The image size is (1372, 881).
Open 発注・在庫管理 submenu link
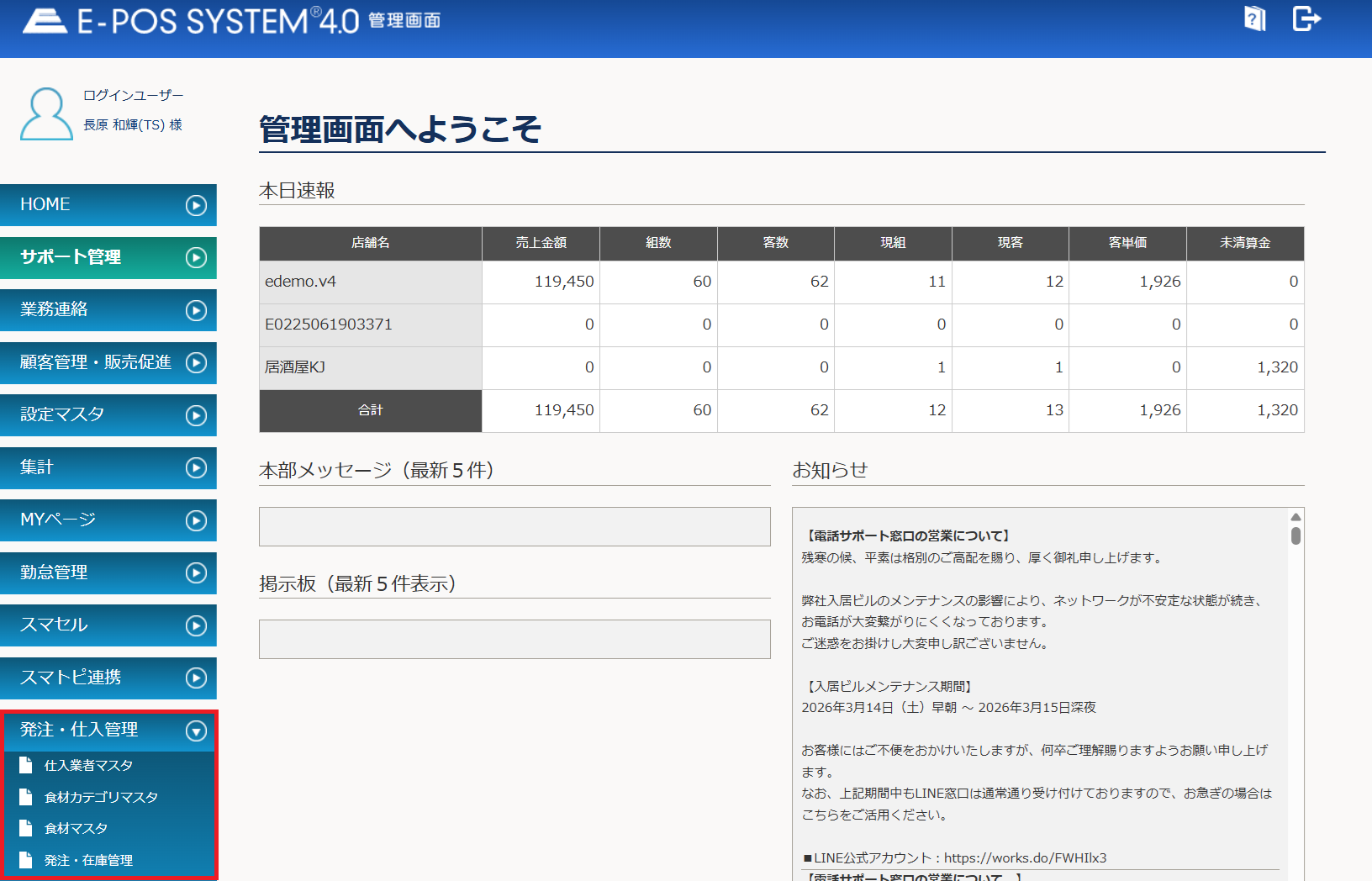(x=88, y=860)
